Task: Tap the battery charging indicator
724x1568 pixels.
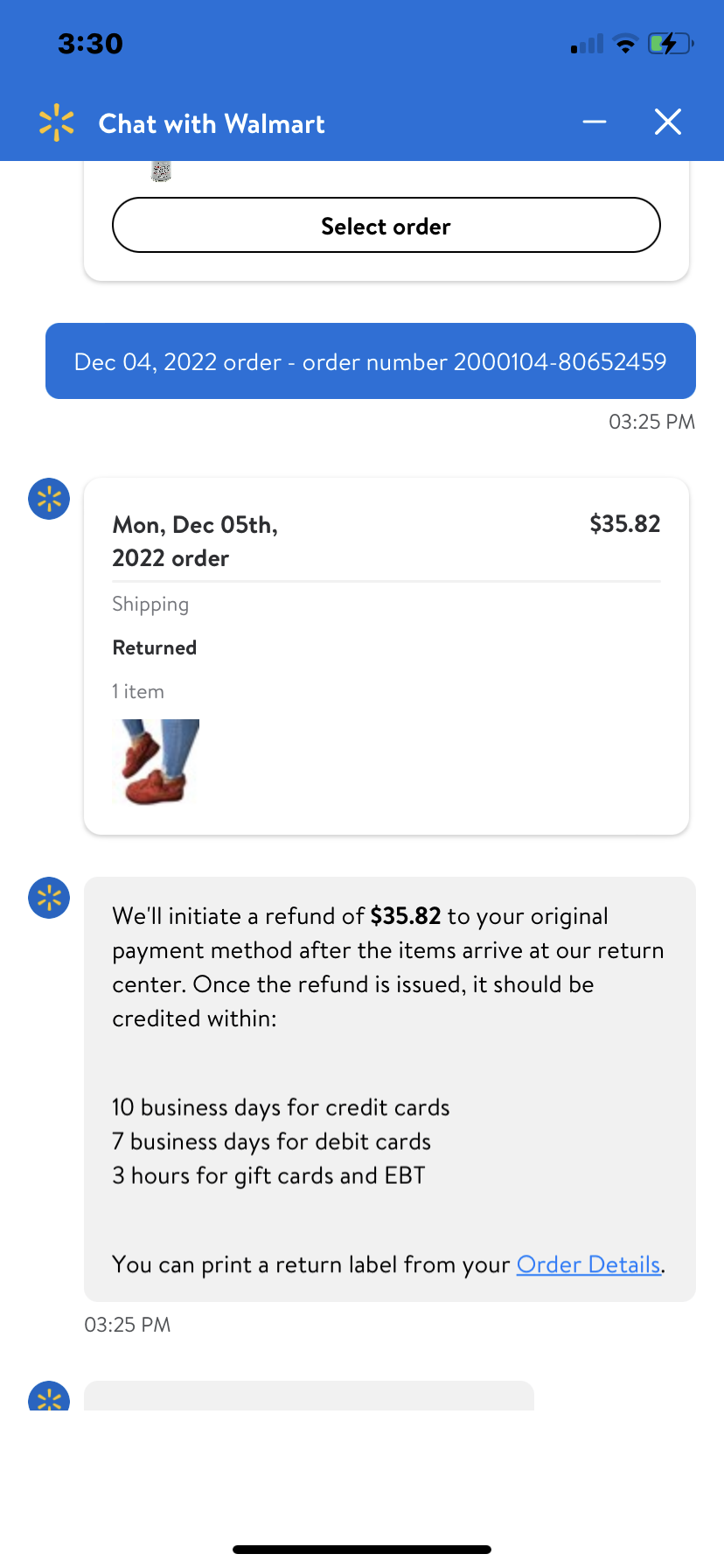Action: tap(670, 44)
